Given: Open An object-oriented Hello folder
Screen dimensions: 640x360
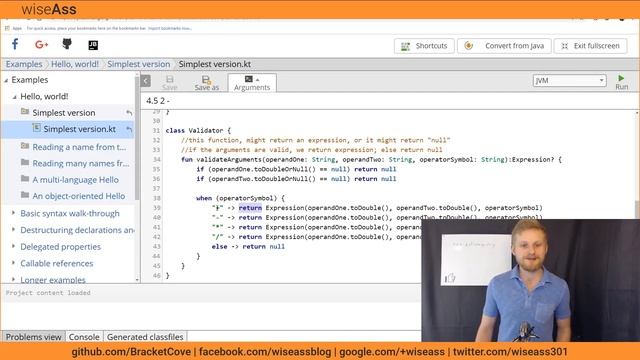Looking at the screenshot, I should tap(79, 196).
